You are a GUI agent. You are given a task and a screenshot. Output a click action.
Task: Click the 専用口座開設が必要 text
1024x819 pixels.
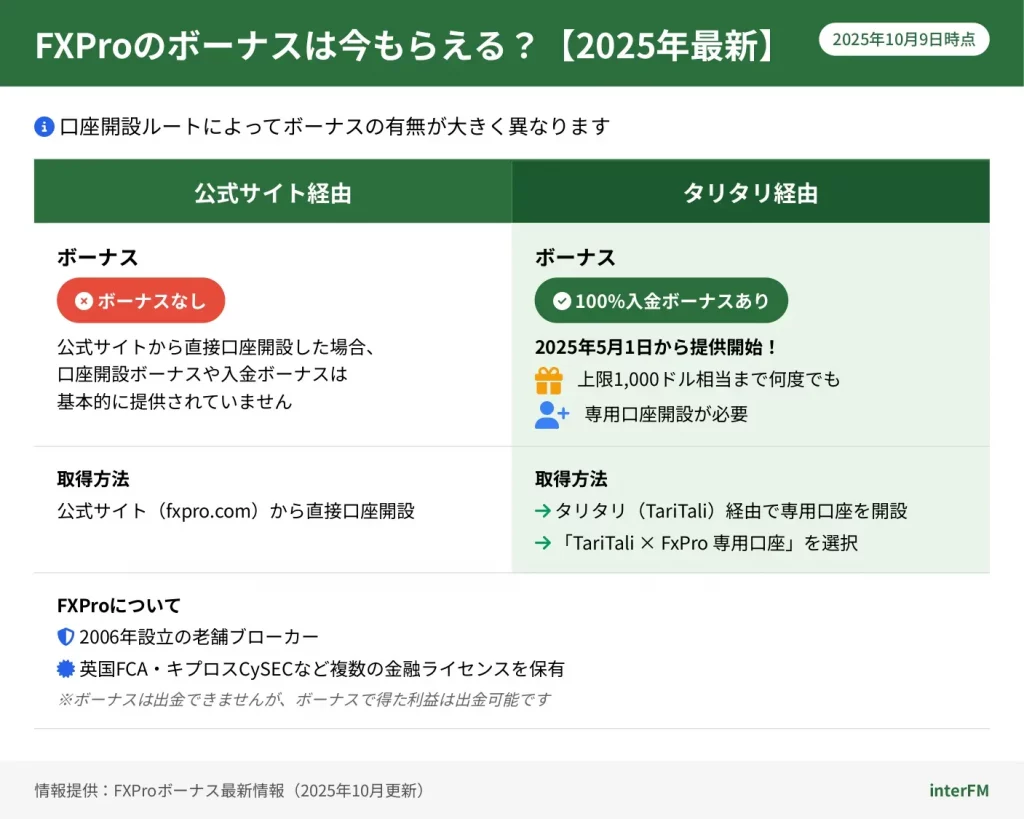coord(666,414)
